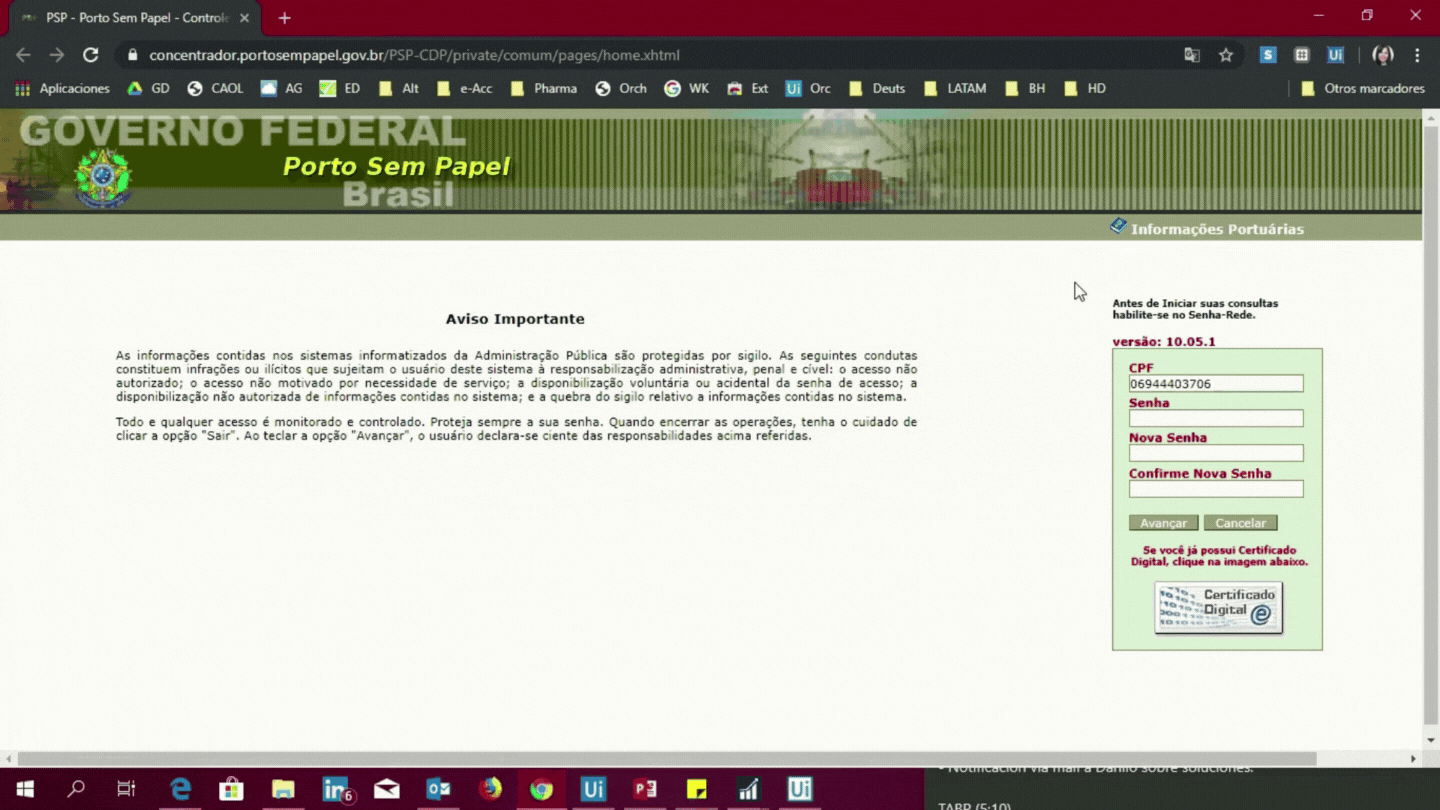Image resolution: width=1440 pixels, height=810 pixels.
Task: Open the Pharma bookmarks folder
Action: point(543,88)
